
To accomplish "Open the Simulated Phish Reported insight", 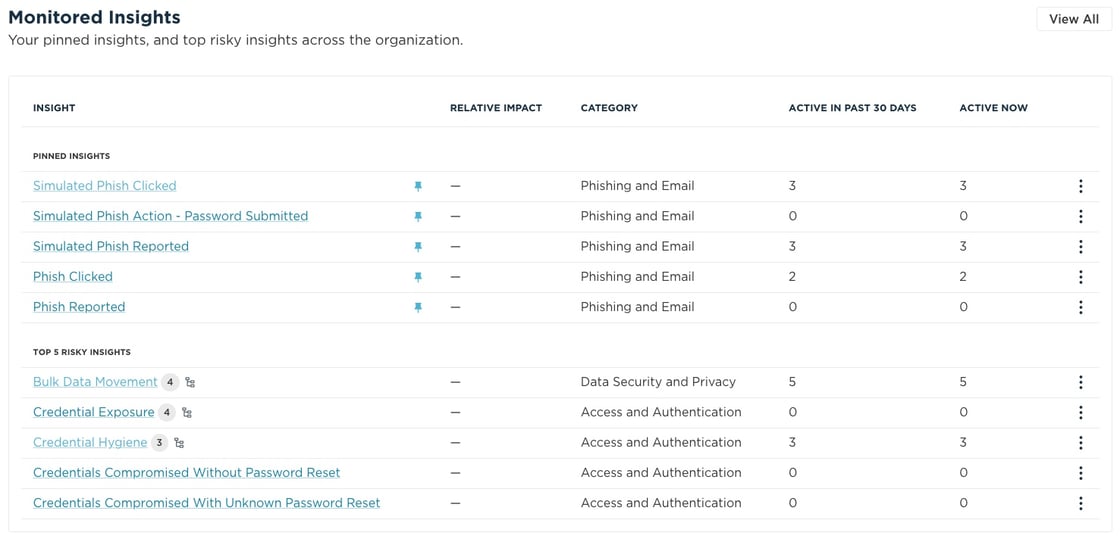I will coord(110,246).
